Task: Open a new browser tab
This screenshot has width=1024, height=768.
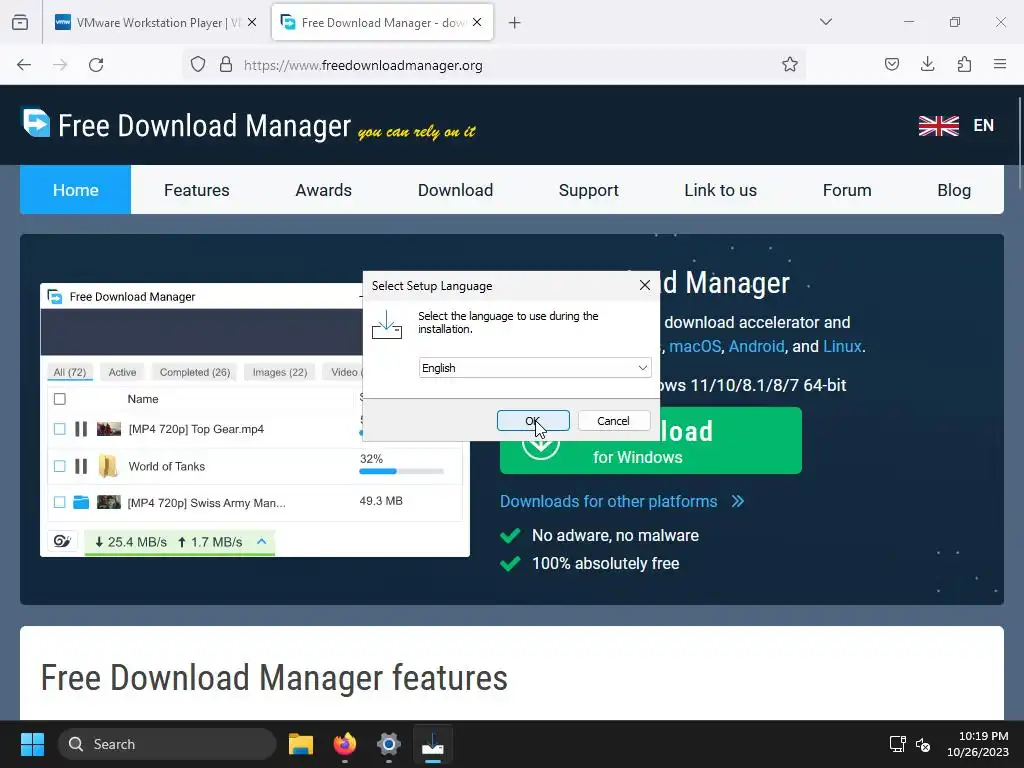Action: pyautogui.click(x=515, y=22)
